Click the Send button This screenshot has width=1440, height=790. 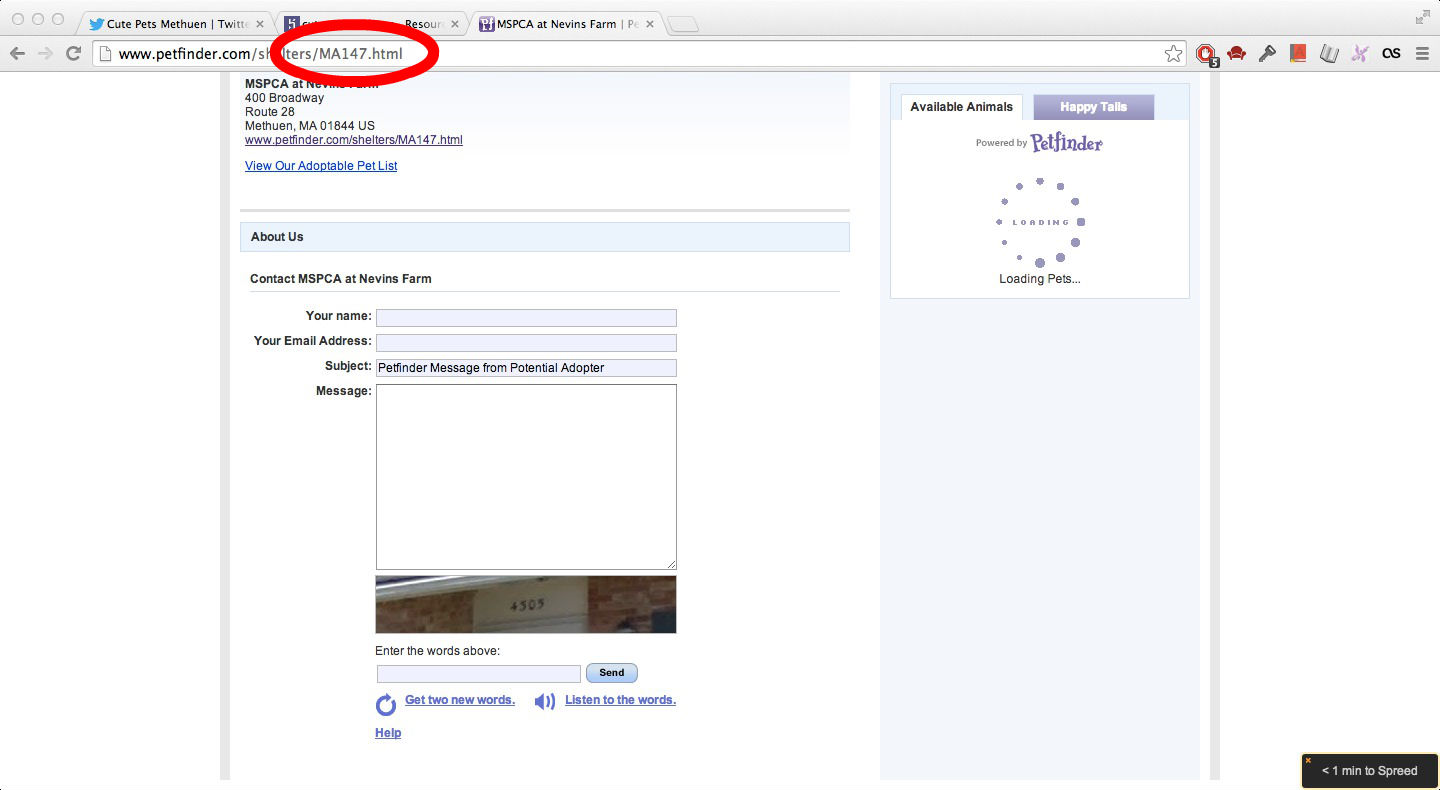(x=612, y=673)
